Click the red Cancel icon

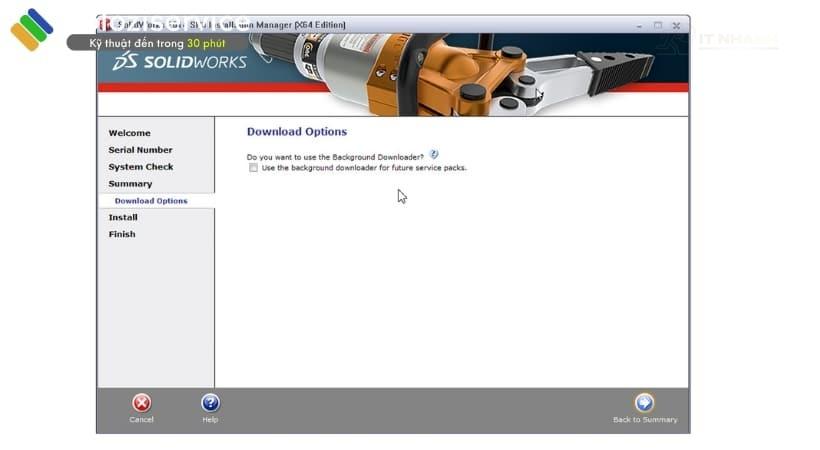(142, 403)
